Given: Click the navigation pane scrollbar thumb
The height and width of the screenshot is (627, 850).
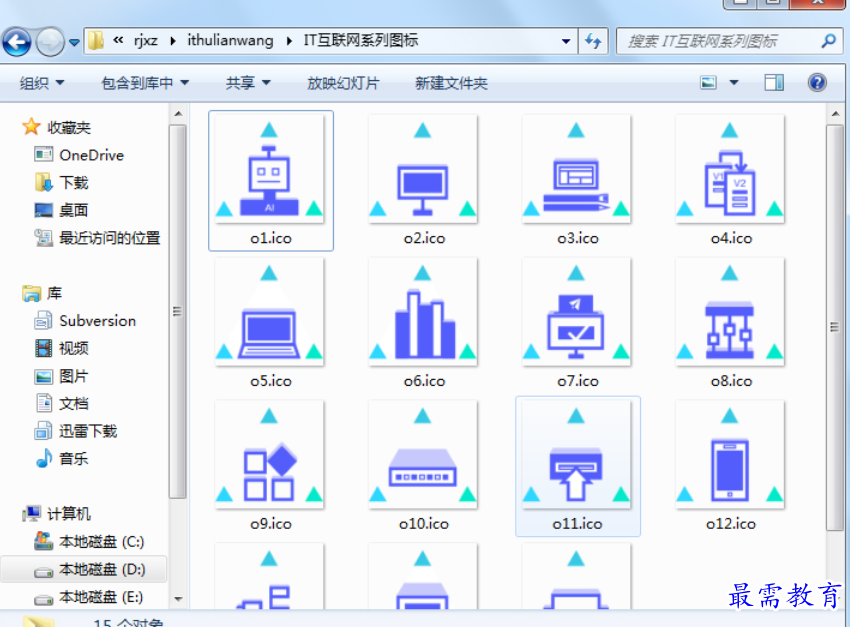Looking at the screenshot, I should 177,312.
